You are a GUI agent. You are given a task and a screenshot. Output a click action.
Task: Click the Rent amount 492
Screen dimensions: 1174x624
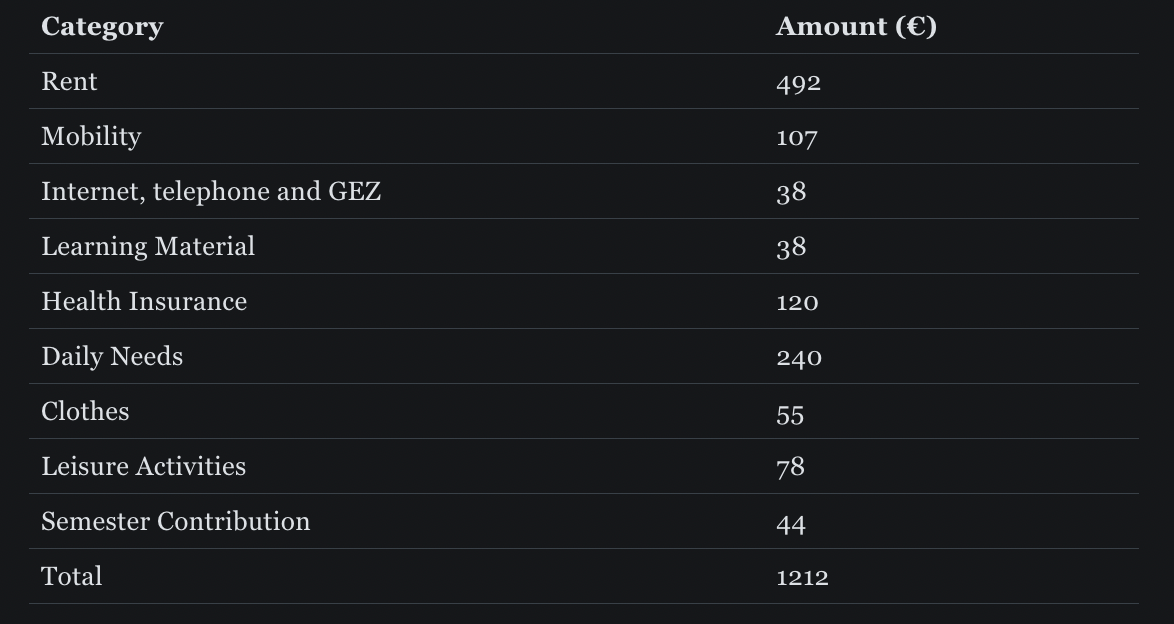tap(798, 82)
